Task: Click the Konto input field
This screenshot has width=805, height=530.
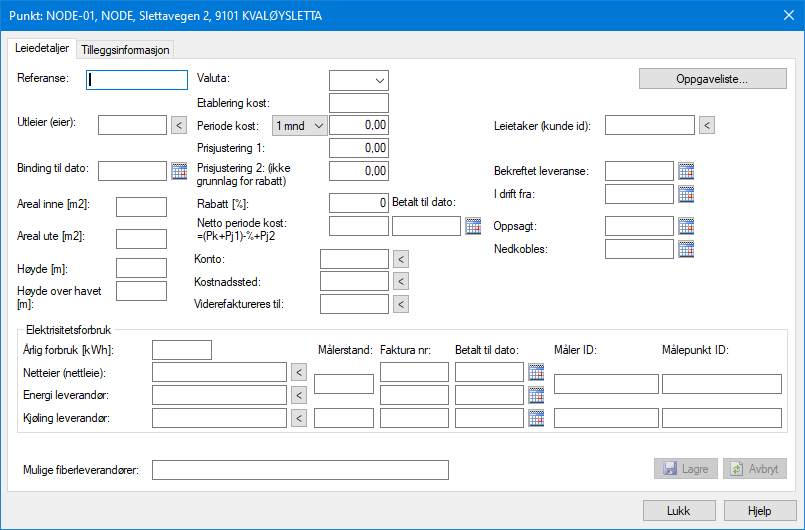Action: 354,259
